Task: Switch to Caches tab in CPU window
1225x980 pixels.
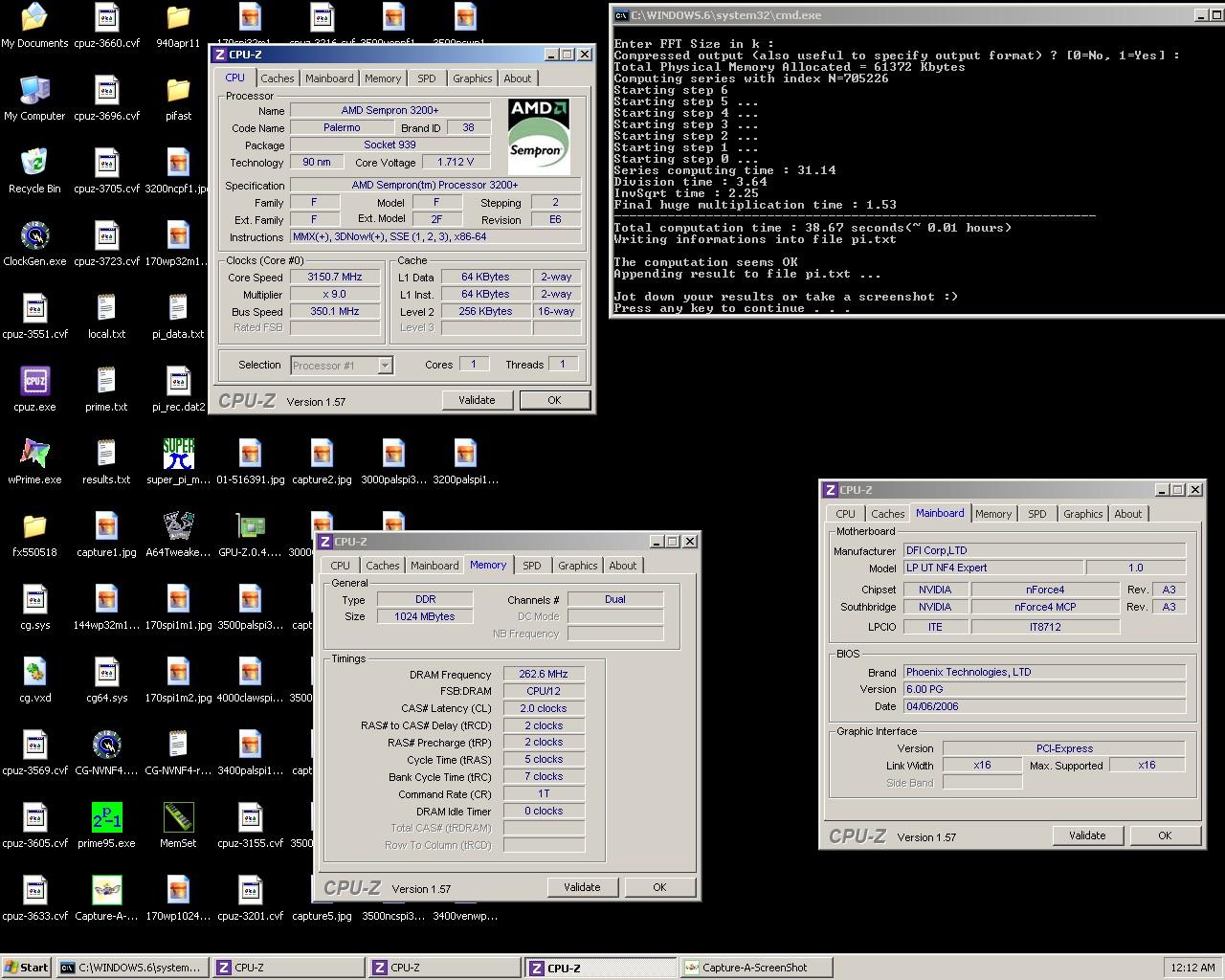Action: (x=278, y=78)
